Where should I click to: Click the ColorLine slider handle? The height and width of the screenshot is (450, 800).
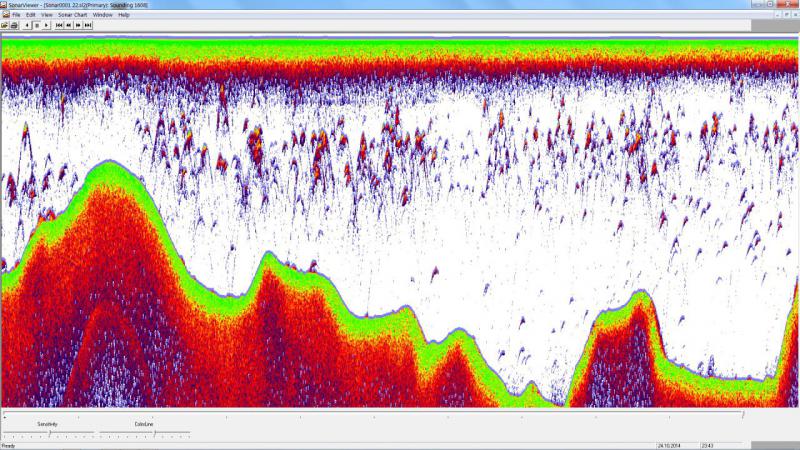click(155, 432)
